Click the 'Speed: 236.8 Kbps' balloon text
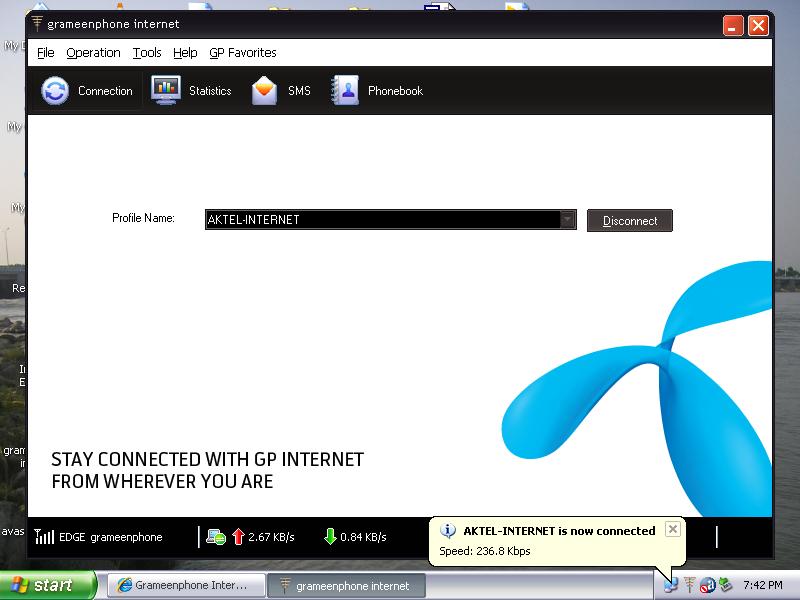 coord(485,551)
